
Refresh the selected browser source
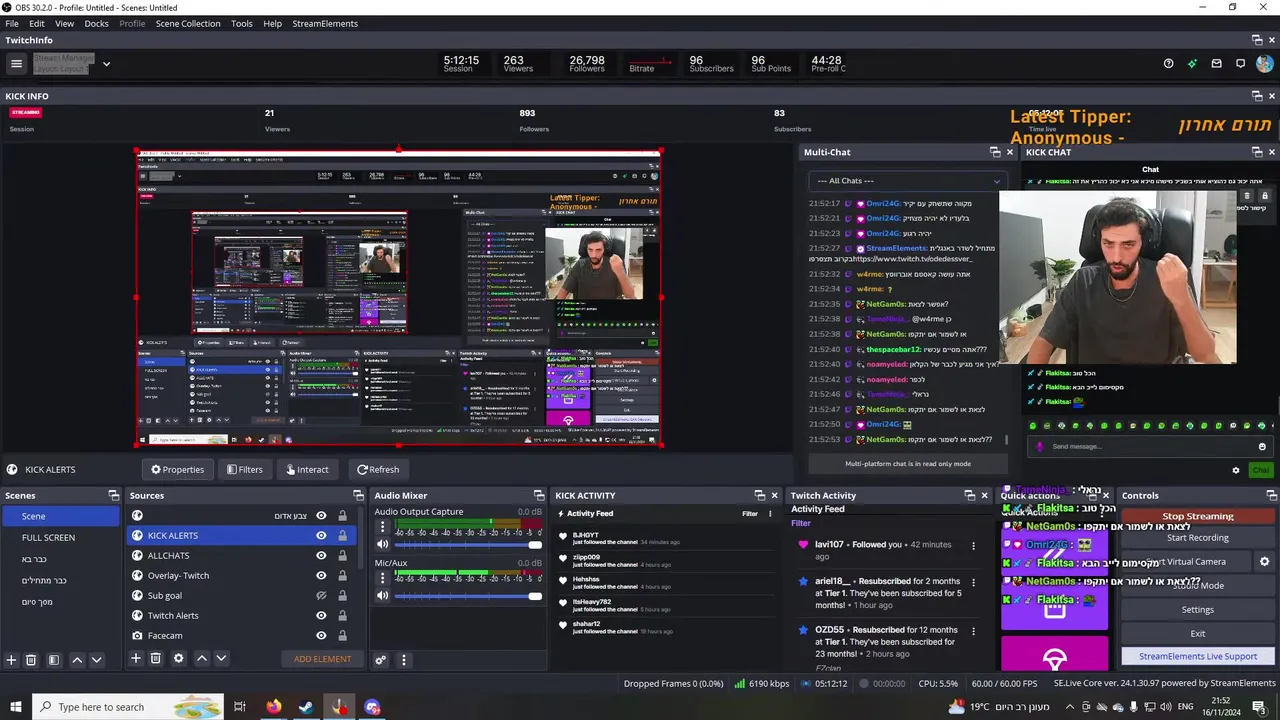tap(378, 469)
